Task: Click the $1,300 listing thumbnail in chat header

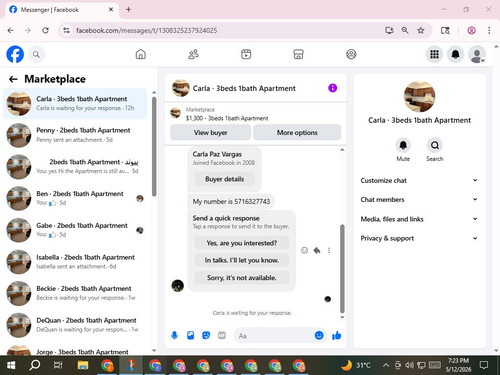Action: pos(176,113)
